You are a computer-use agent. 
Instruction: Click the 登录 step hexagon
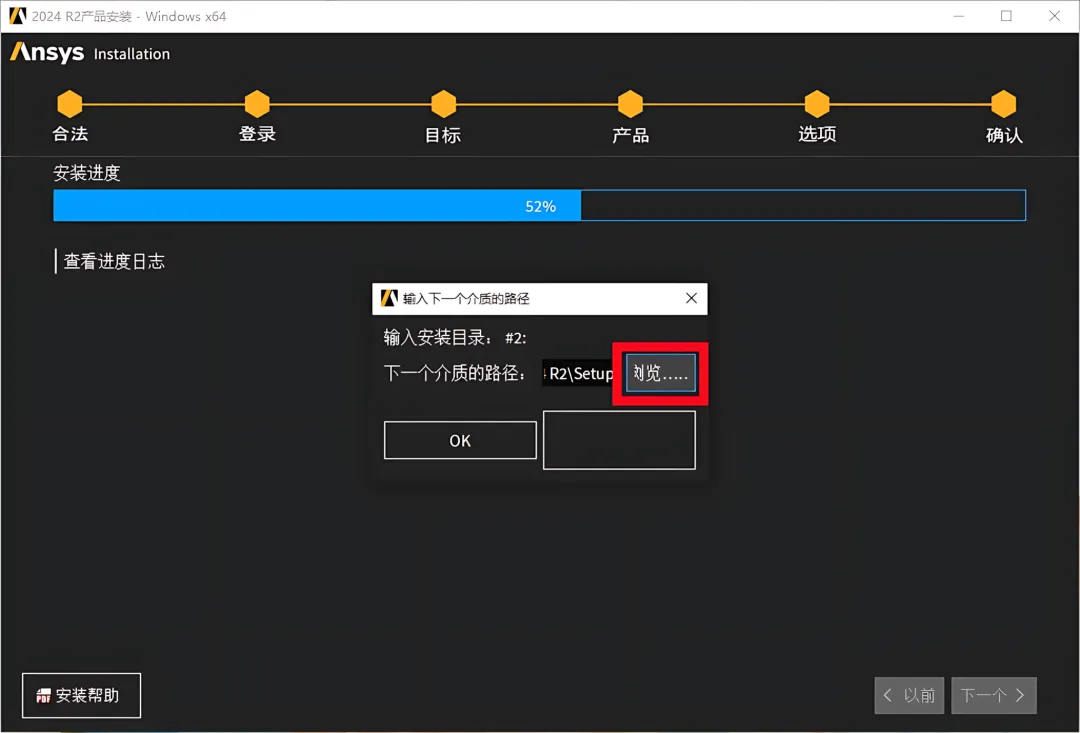(x=257, y=104)
